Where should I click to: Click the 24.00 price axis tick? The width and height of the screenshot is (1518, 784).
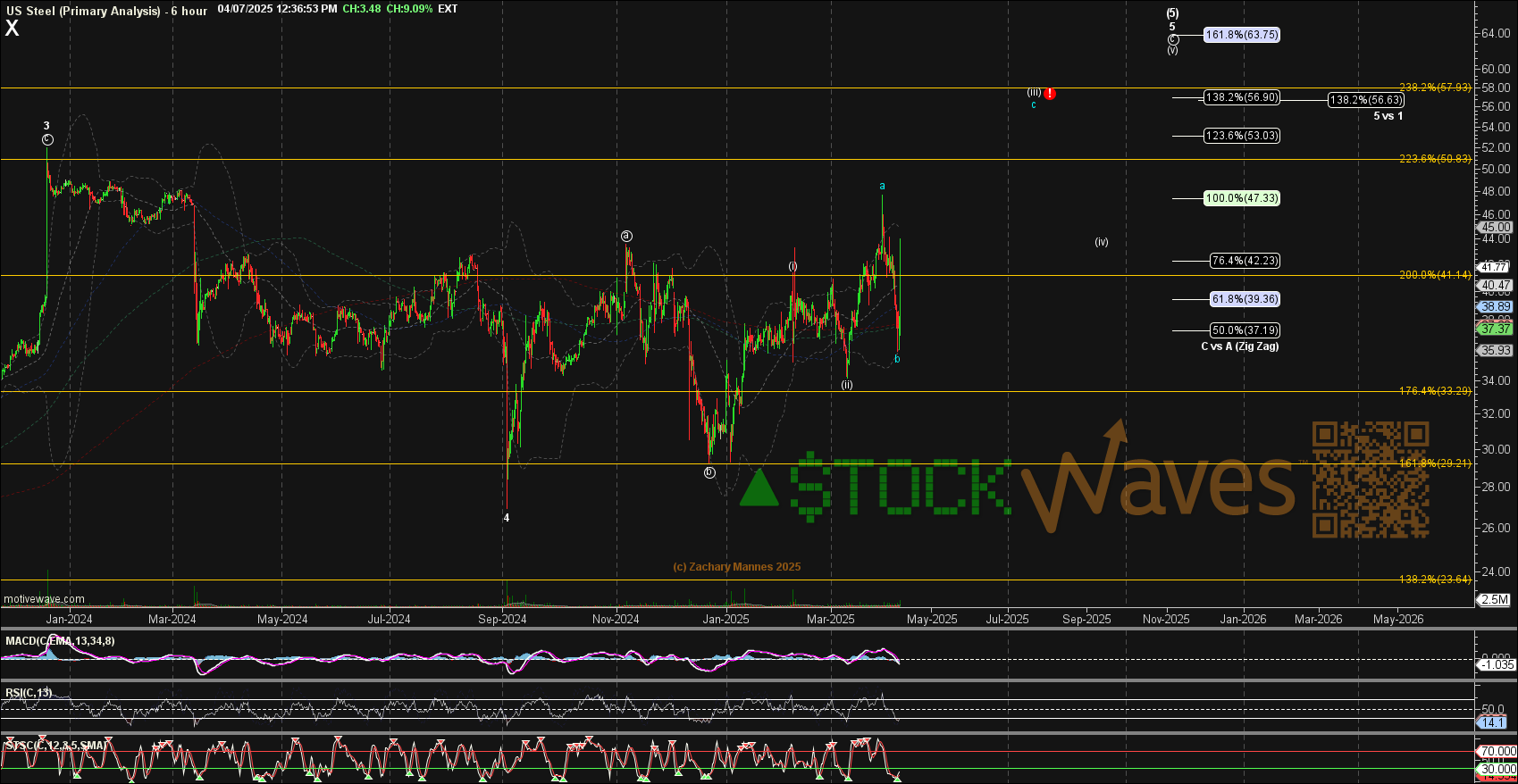(x=1496, y=571)
